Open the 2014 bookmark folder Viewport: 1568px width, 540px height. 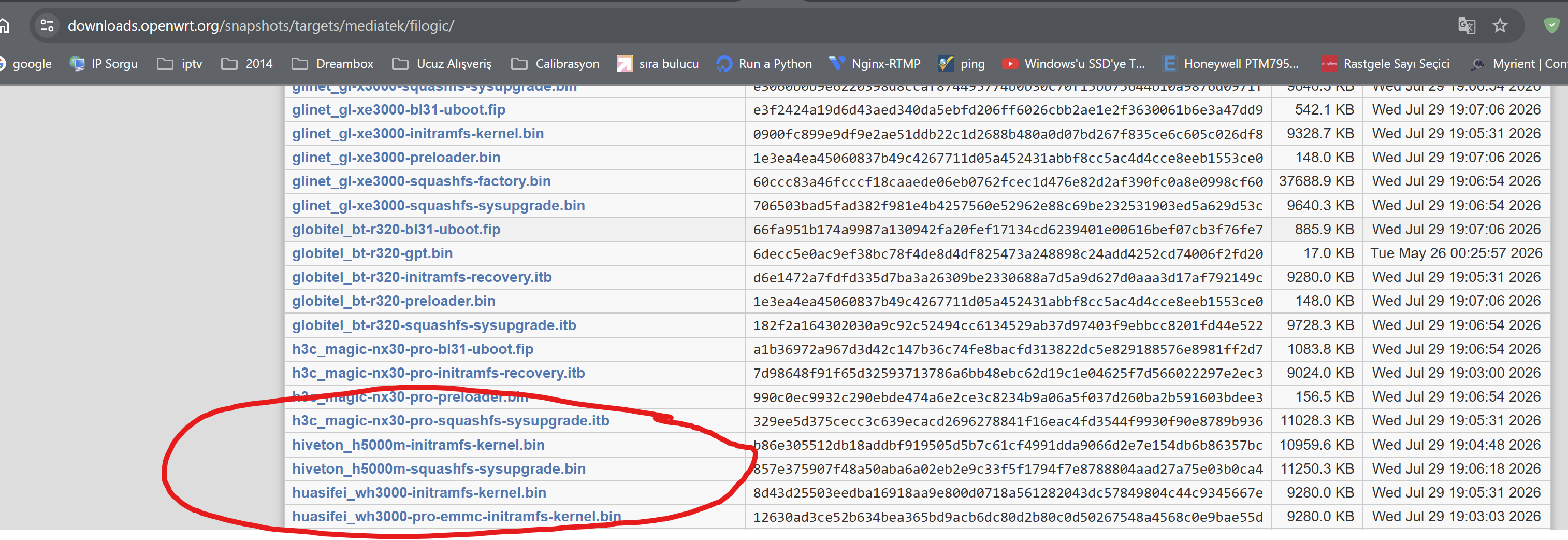pyautogui.click(x=246, y=64)
